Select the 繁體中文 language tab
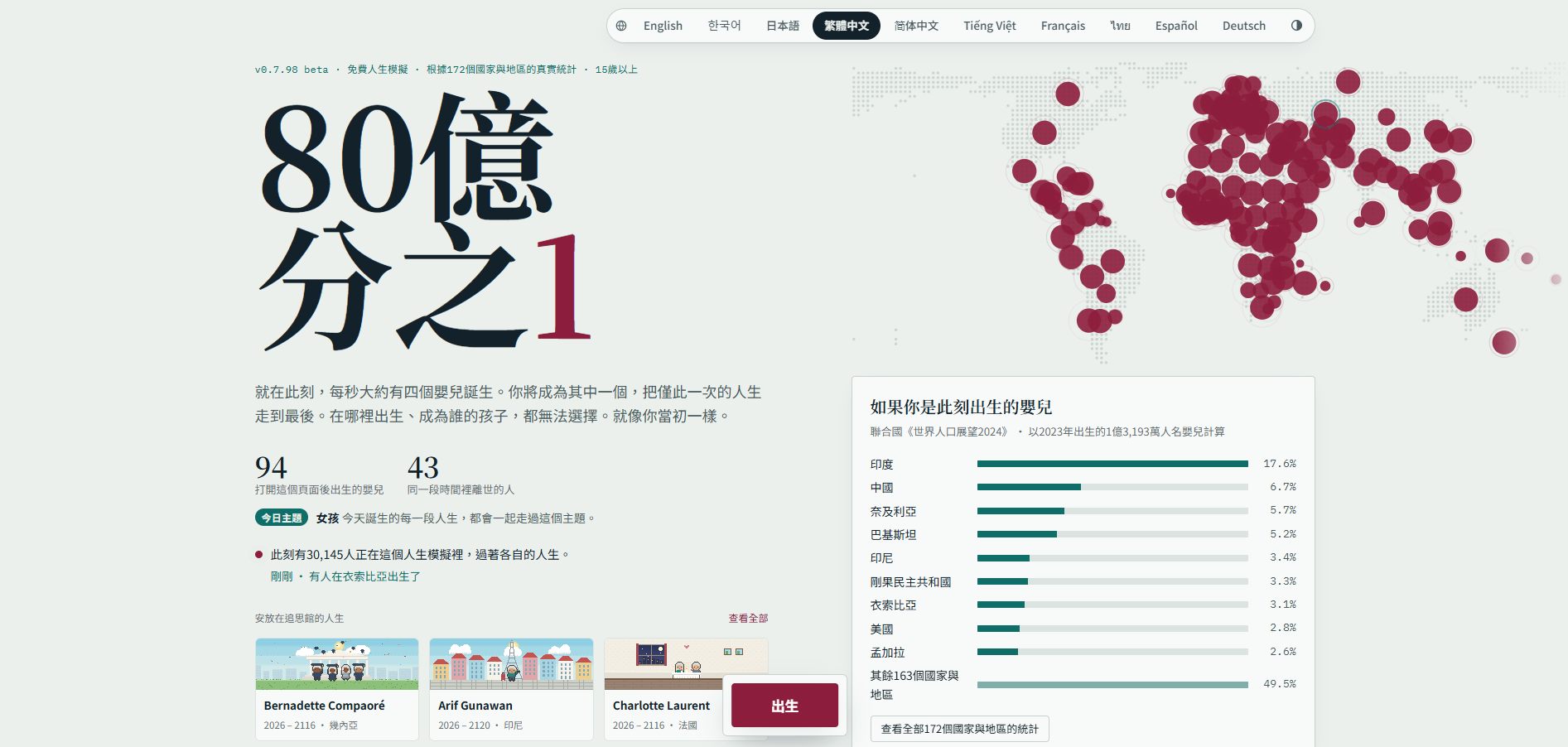Viewport: 1568px width, 747px height. [x=847, y=26]
